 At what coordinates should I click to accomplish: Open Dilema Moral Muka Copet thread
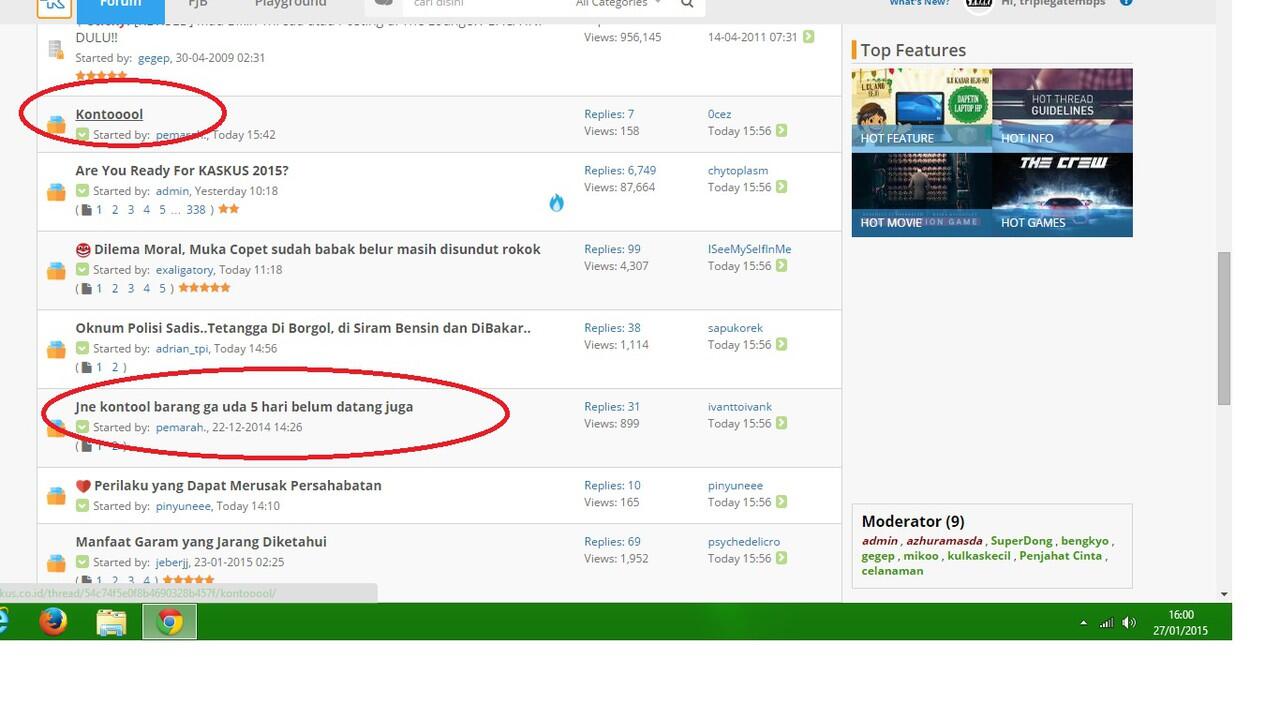pyautogui.click(x=317, y=249)
